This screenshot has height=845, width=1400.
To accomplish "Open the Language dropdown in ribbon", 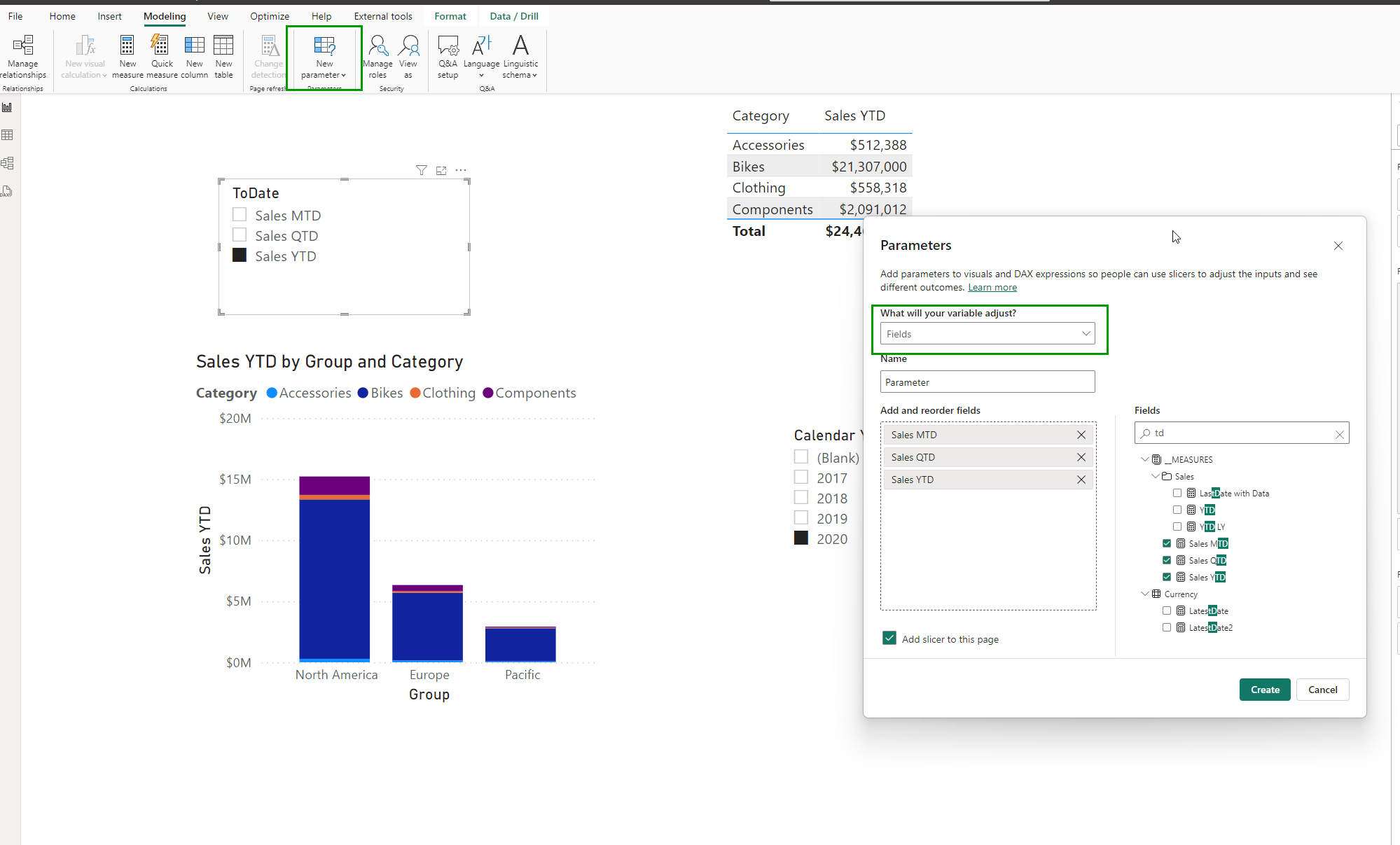I will tap(481, 57).
